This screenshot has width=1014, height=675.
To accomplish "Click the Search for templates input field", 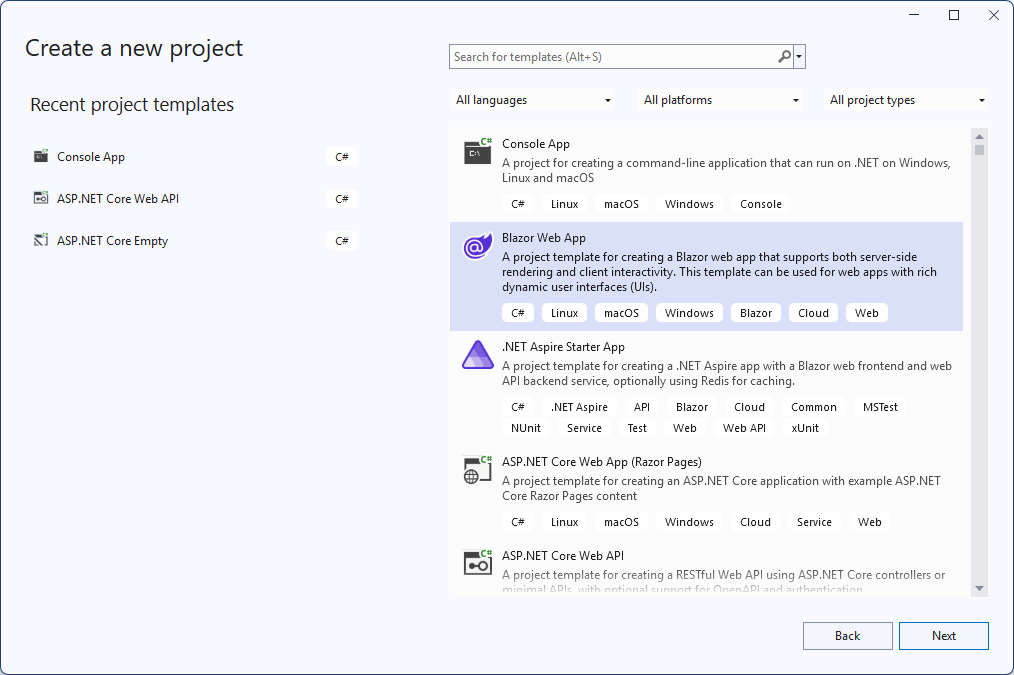I will coord(600,57).
